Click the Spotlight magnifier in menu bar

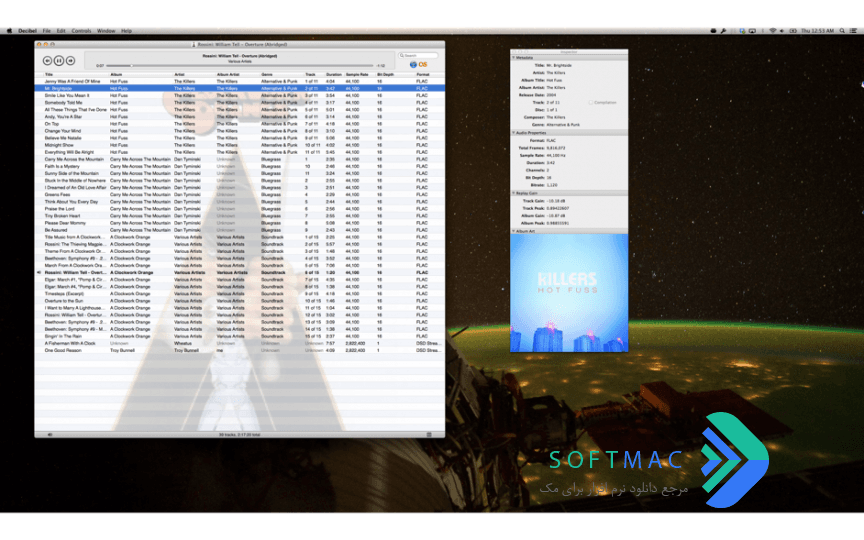point(842,31)
